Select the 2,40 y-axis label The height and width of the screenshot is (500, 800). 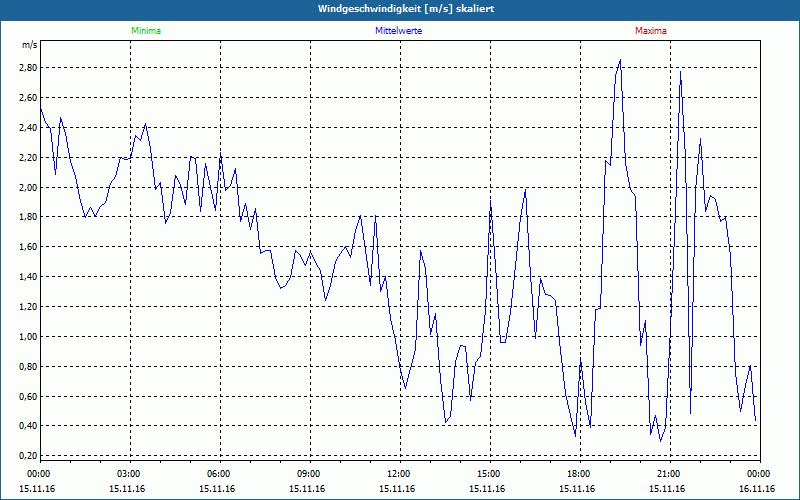[x=30, y=128]
